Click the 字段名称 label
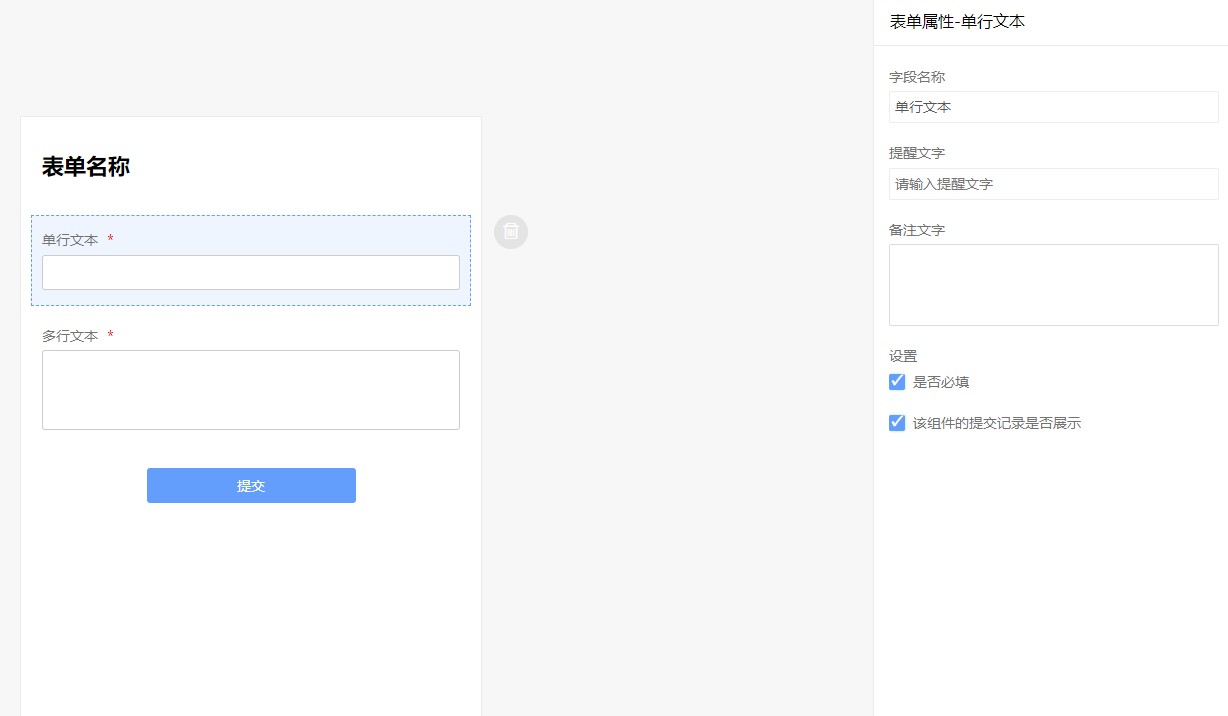 (x=917, y=77)
